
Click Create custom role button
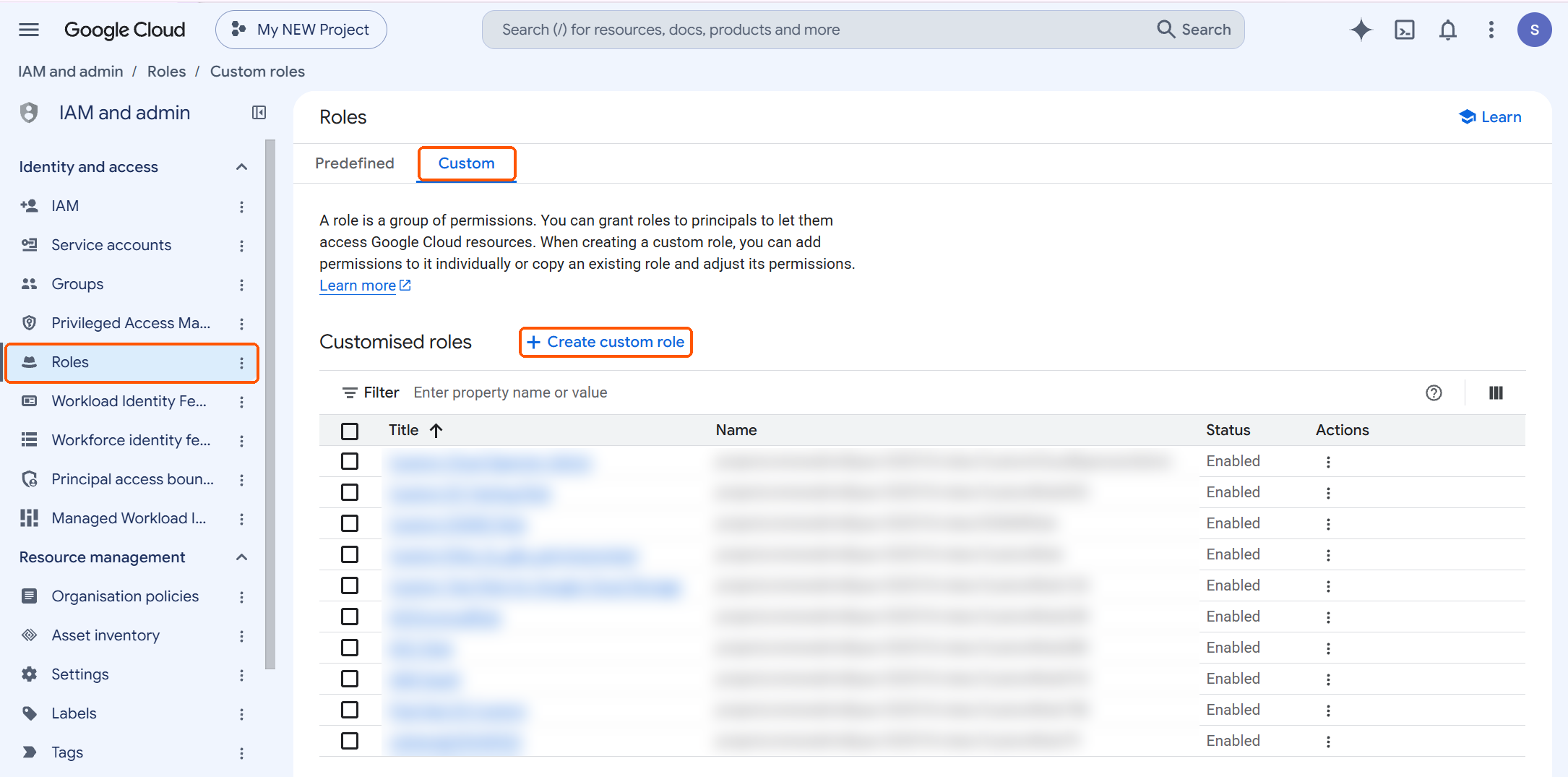(606, 342)
